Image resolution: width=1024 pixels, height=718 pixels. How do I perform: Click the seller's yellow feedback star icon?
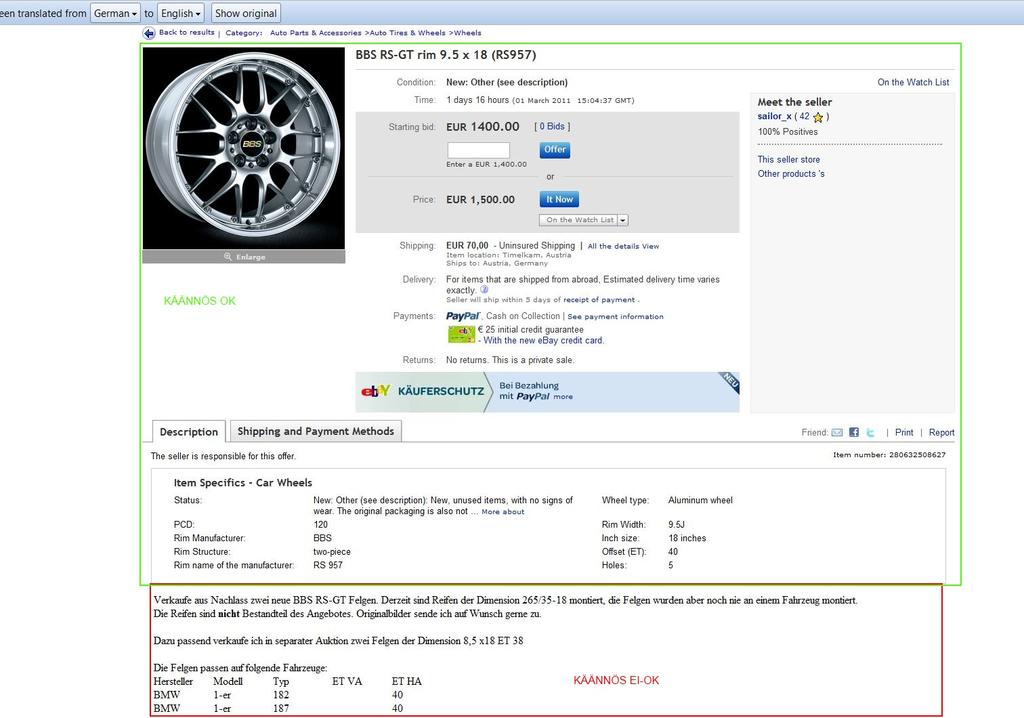pos(818,117)
